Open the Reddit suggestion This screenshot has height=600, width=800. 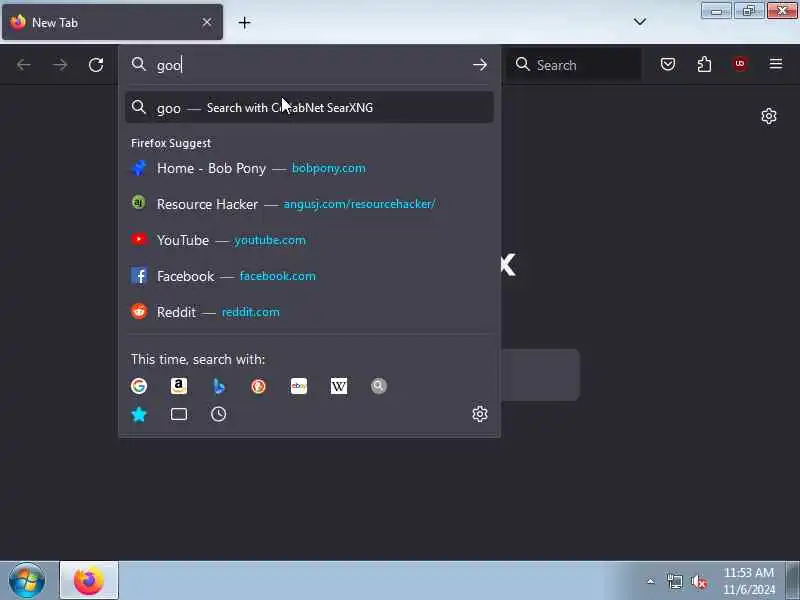pos(309,312)
